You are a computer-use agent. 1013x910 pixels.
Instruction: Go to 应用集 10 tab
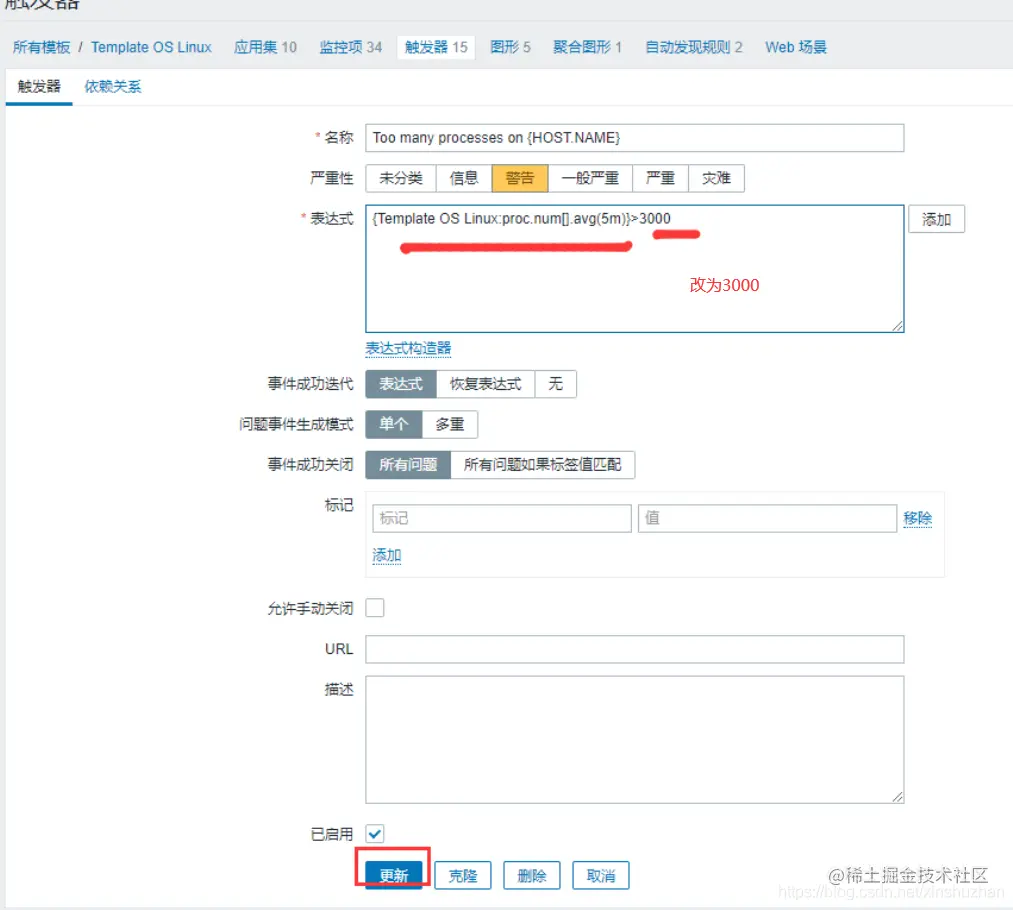point(265,47)
